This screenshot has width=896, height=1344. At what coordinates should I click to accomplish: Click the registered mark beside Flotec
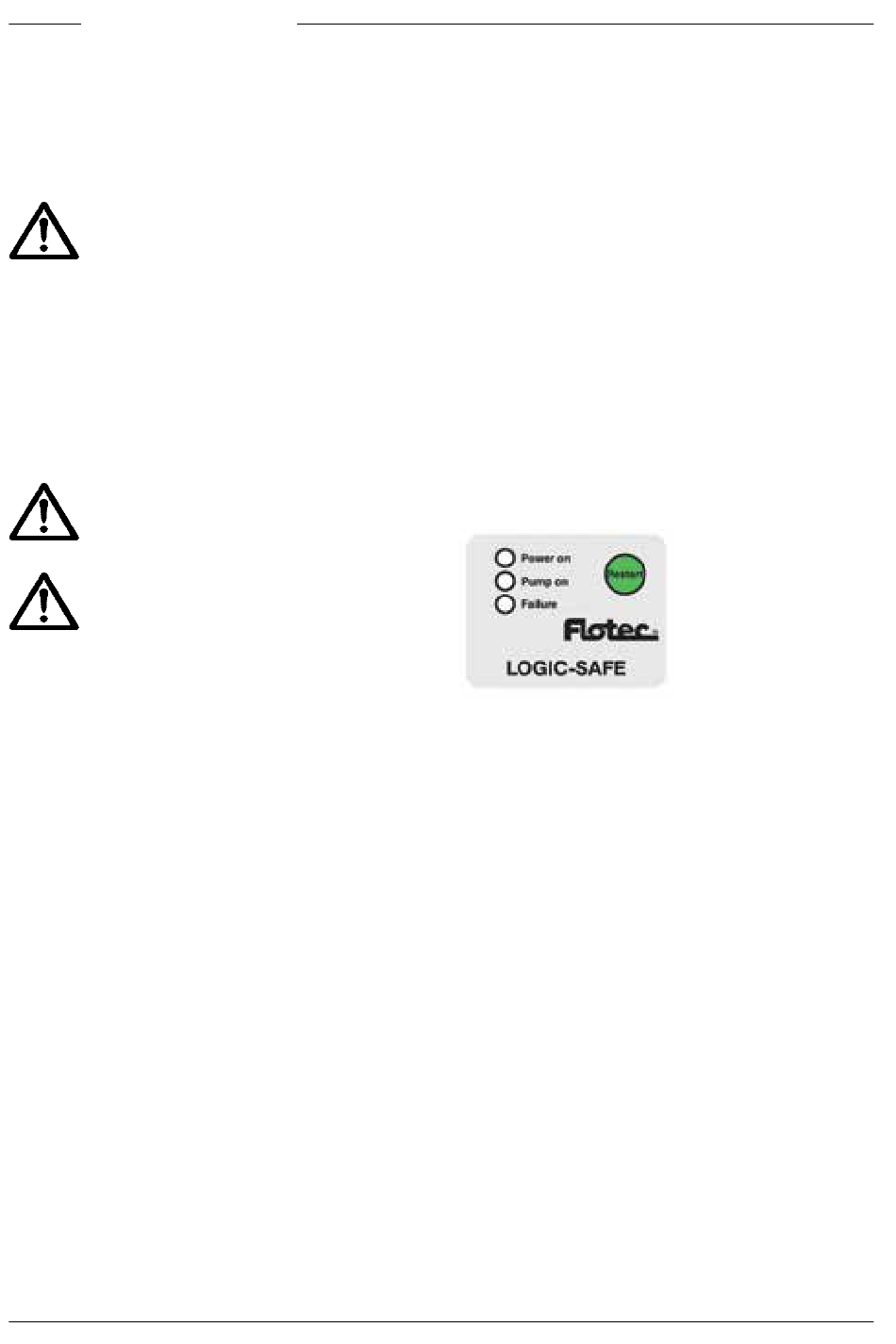tap(656, 634)
